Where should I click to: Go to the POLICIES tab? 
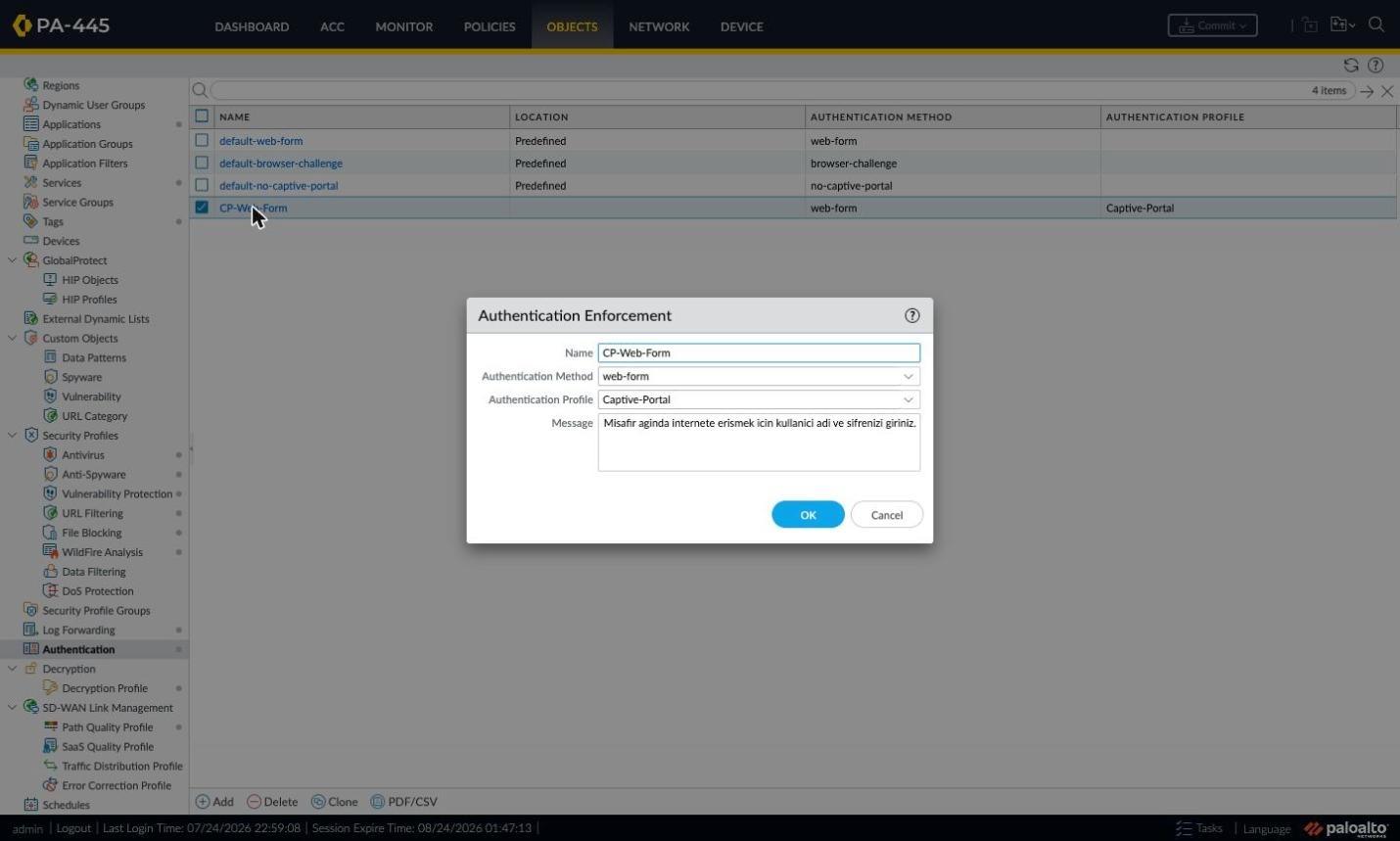pos(490,26)
